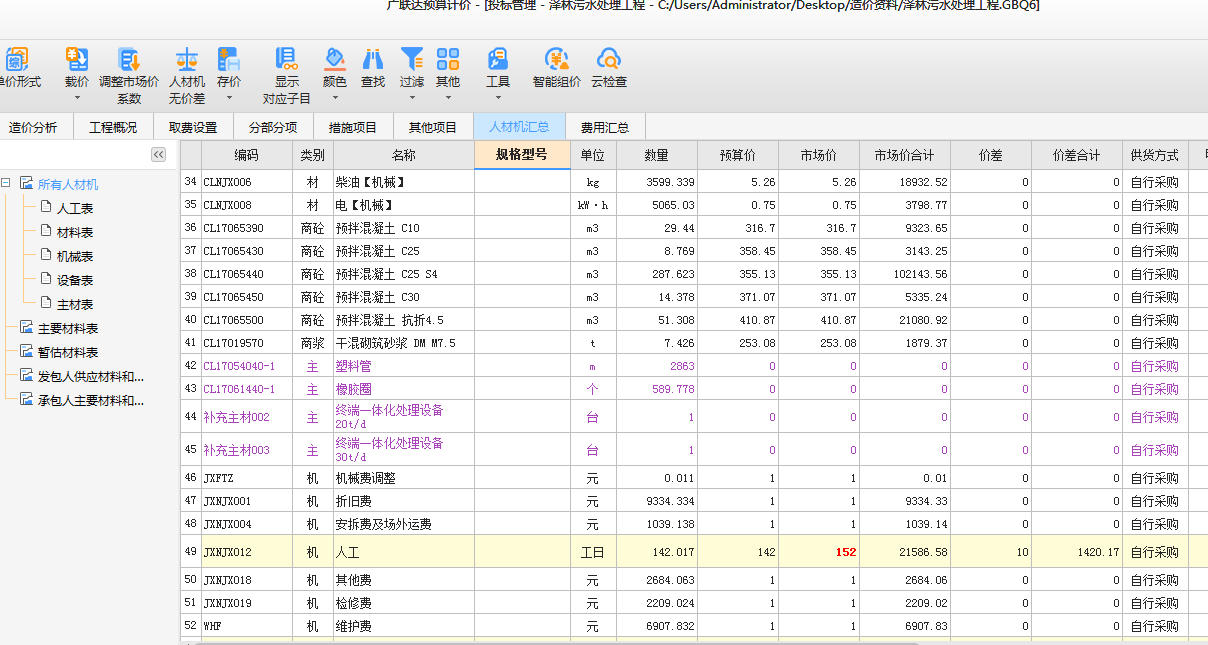The width and height of the screenshot is (1208, 645).
Task: Switch to the 工程概况 tab
Action: point(113,127)
